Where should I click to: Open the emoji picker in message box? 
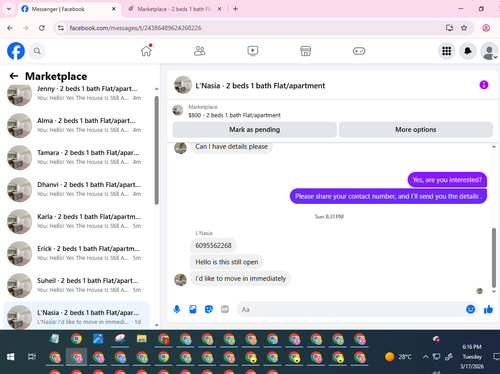tap(470, 310)
